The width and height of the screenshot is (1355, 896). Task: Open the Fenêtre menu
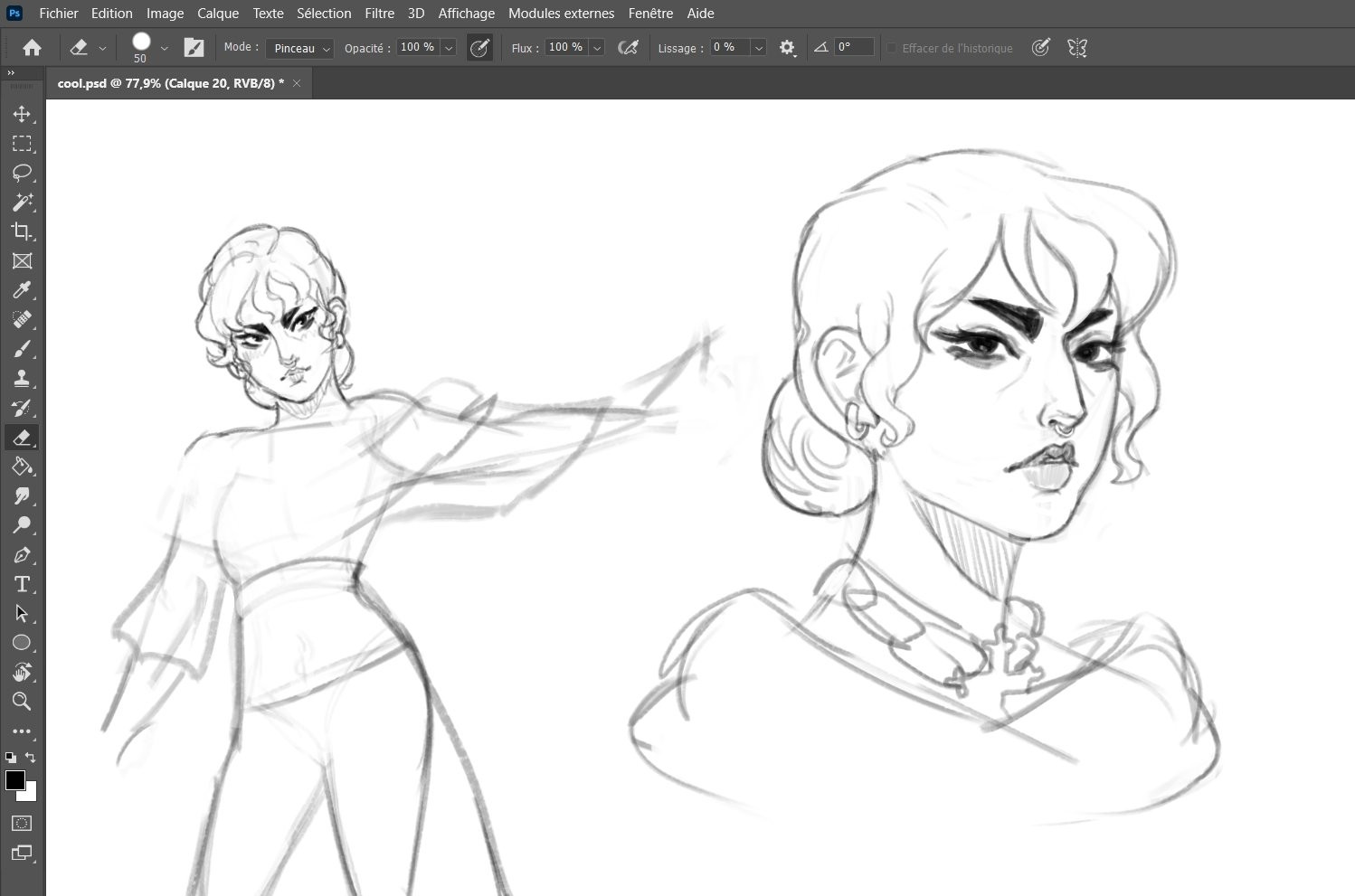(x=650, y=14)
